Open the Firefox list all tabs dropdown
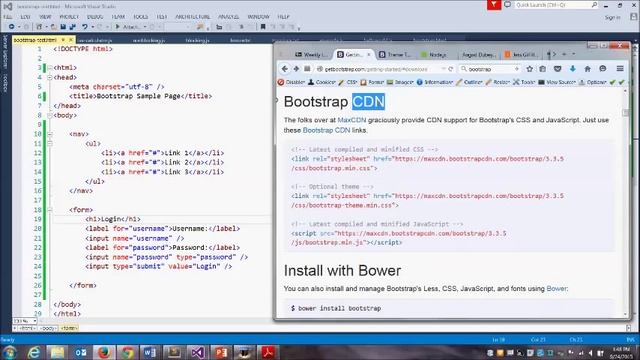640x360 pixels. click(x=573, y=54)
